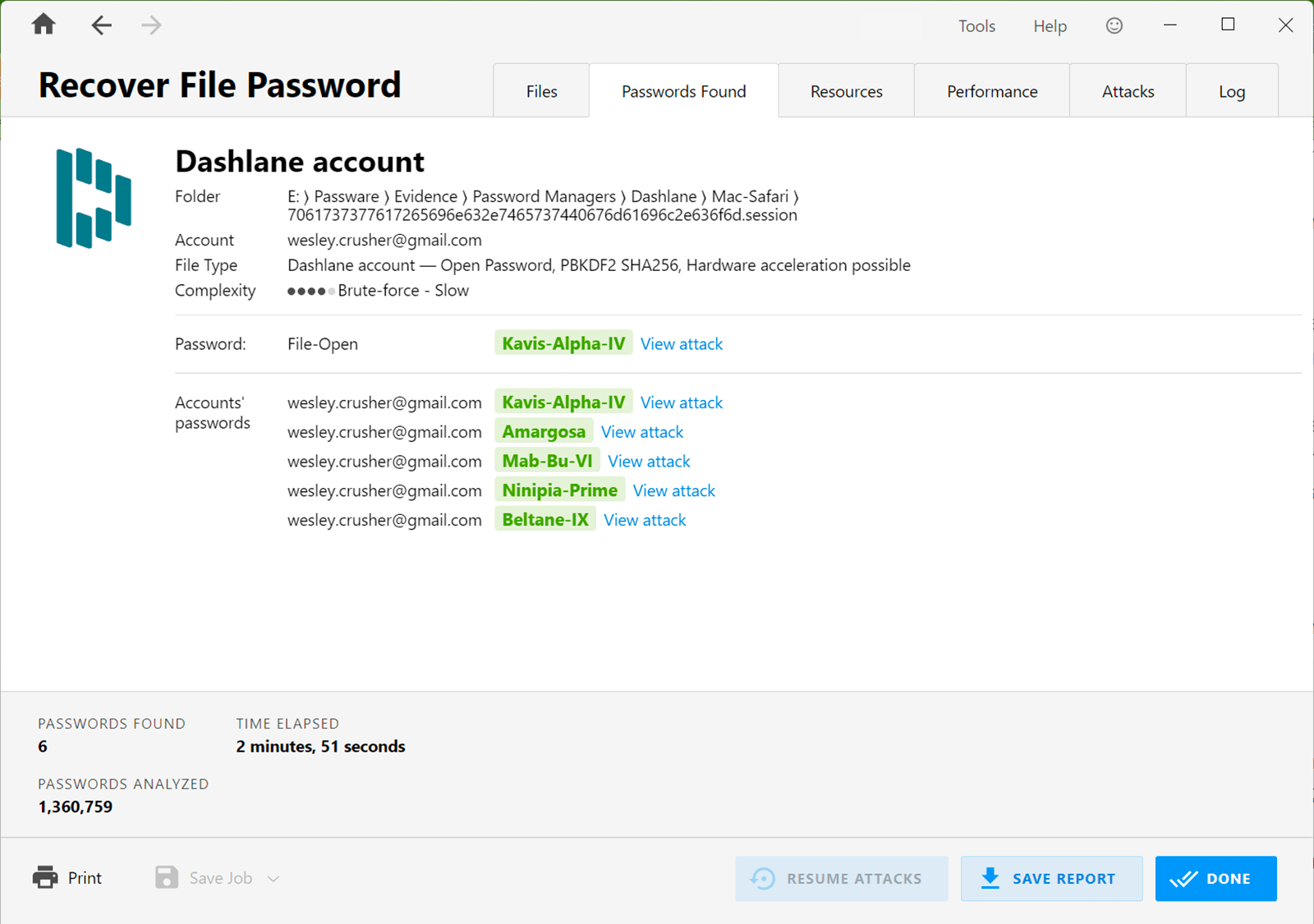
Task: Click the Done checkmark icon
Action: (x=1183, y=878)
